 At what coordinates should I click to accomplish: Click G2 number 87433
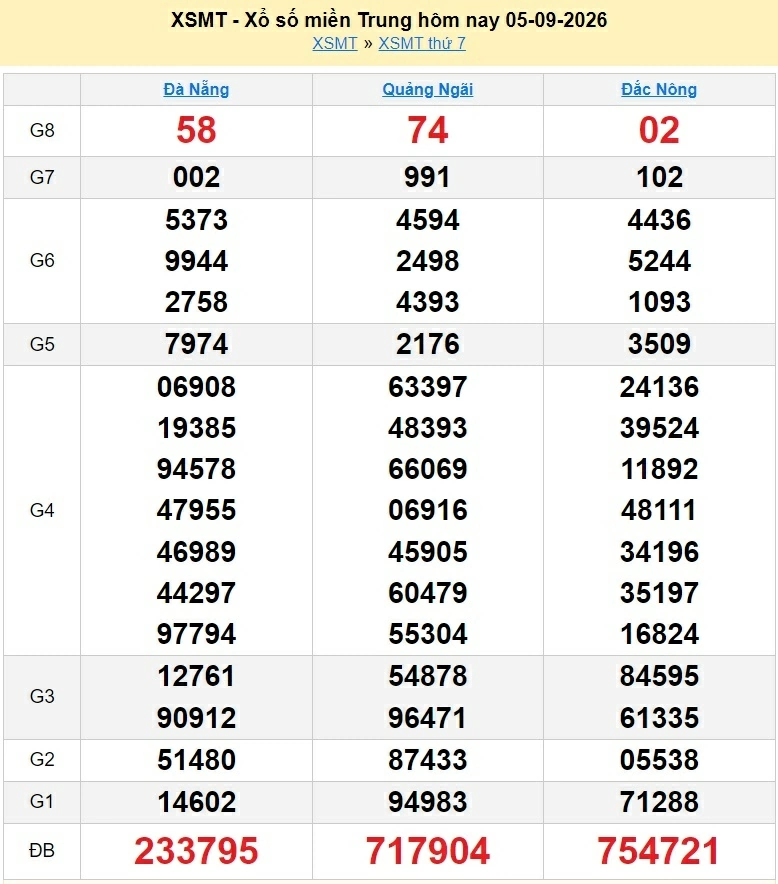[x=427, y=759]
